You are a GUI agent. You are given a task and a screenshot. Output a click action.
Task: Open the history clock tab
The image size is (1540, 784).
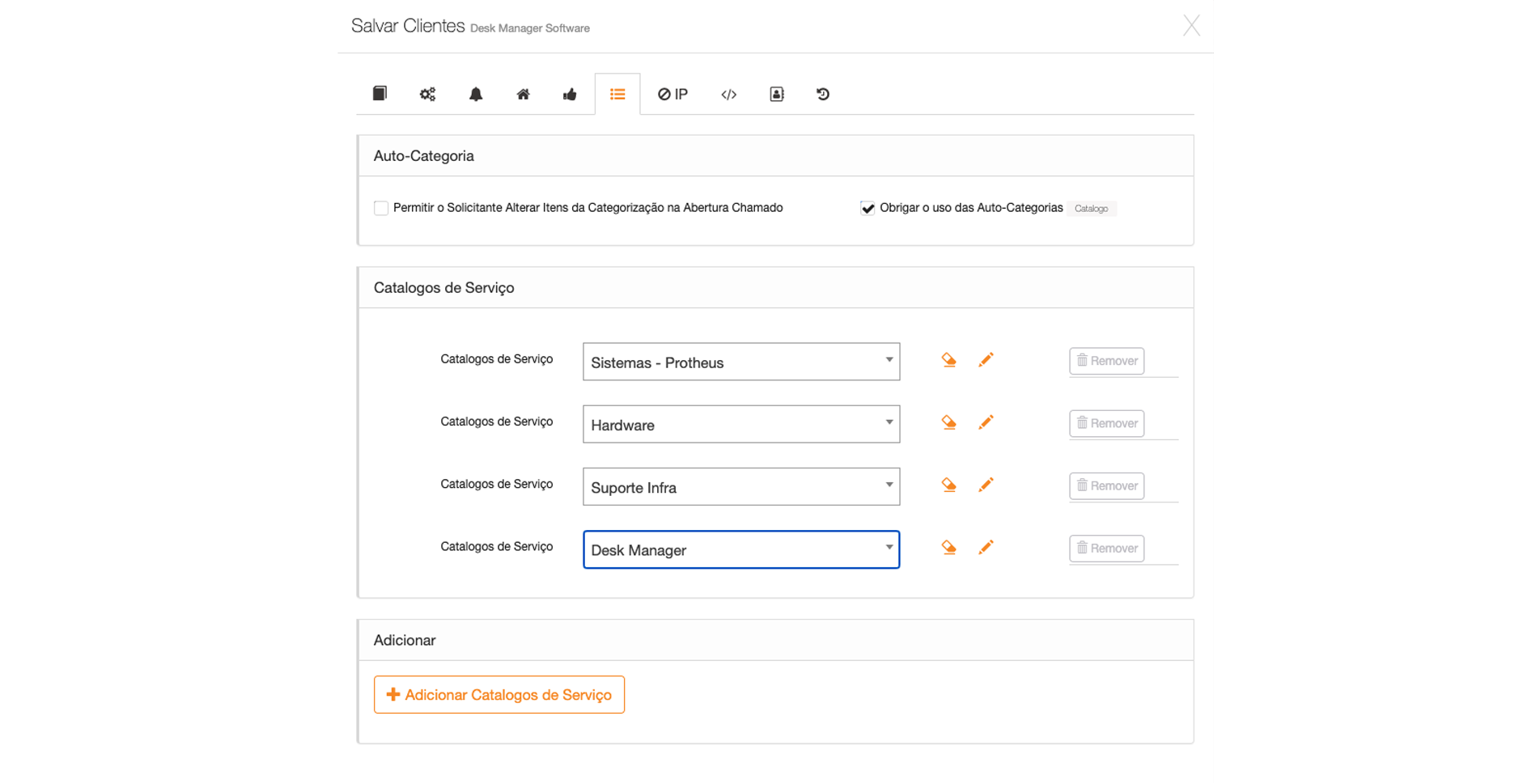pyautogui.click(x=823, y=95)
